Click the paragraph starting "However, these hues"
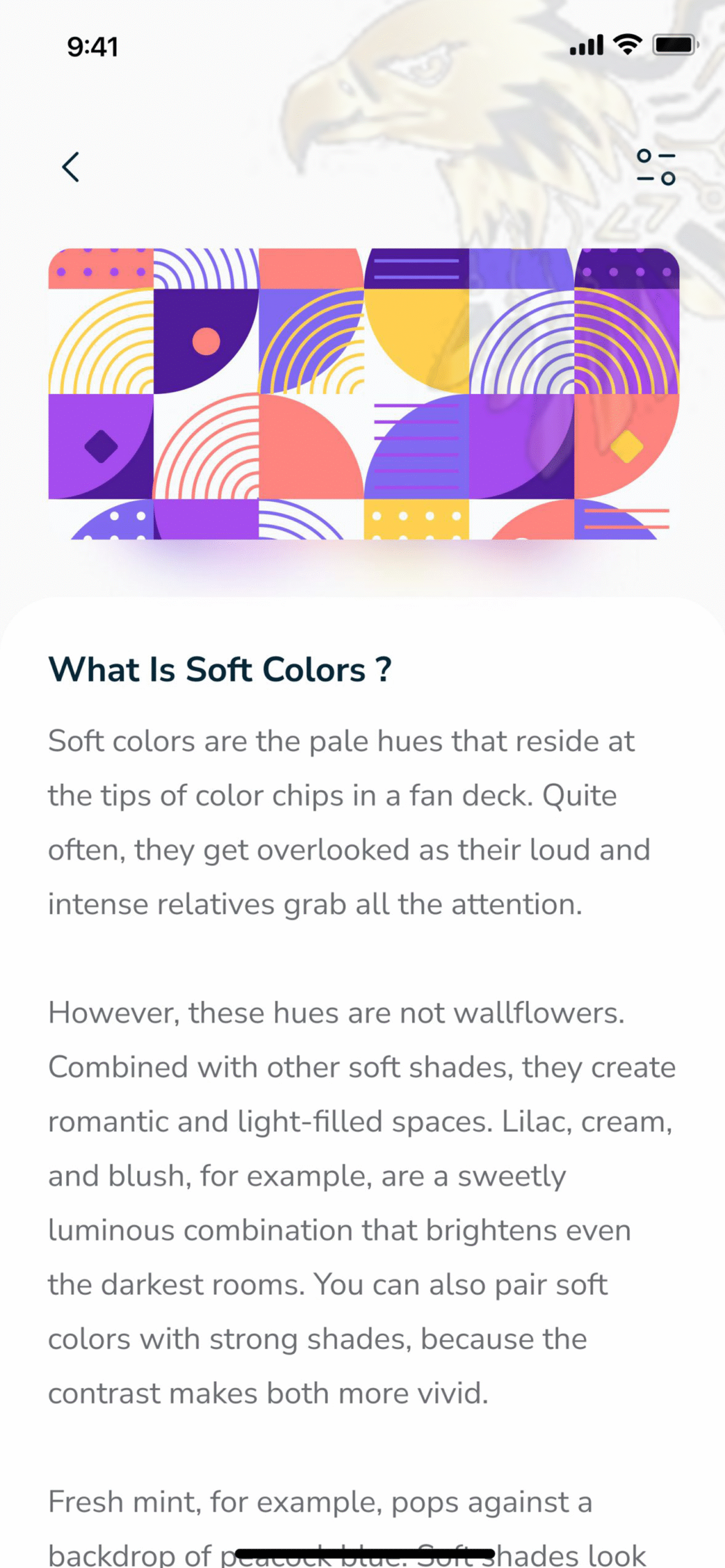The height and width of the screenshot is (1568, 725). 362,1202
